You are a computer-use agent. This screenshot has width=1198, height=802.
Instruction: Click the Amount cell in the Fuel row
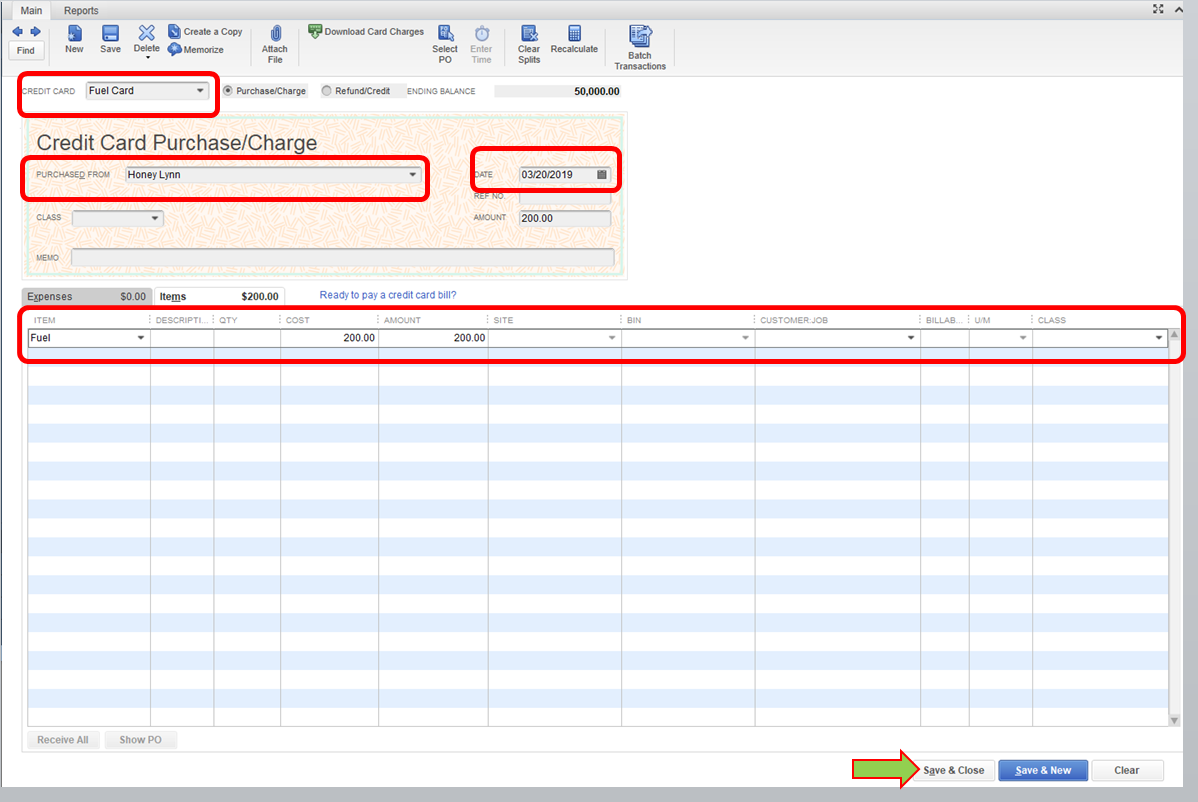point(433,338)
